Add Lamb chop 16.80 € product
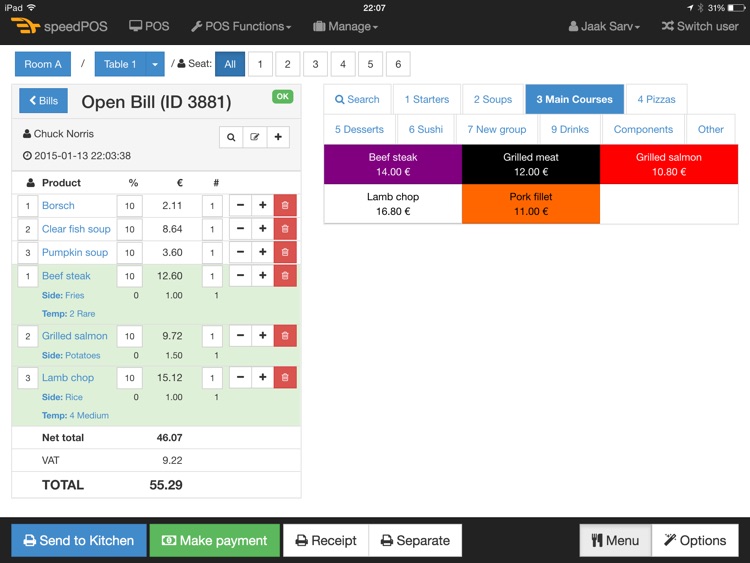The height and width of the screenshot is (563, 750). click(x=393, y=204)
